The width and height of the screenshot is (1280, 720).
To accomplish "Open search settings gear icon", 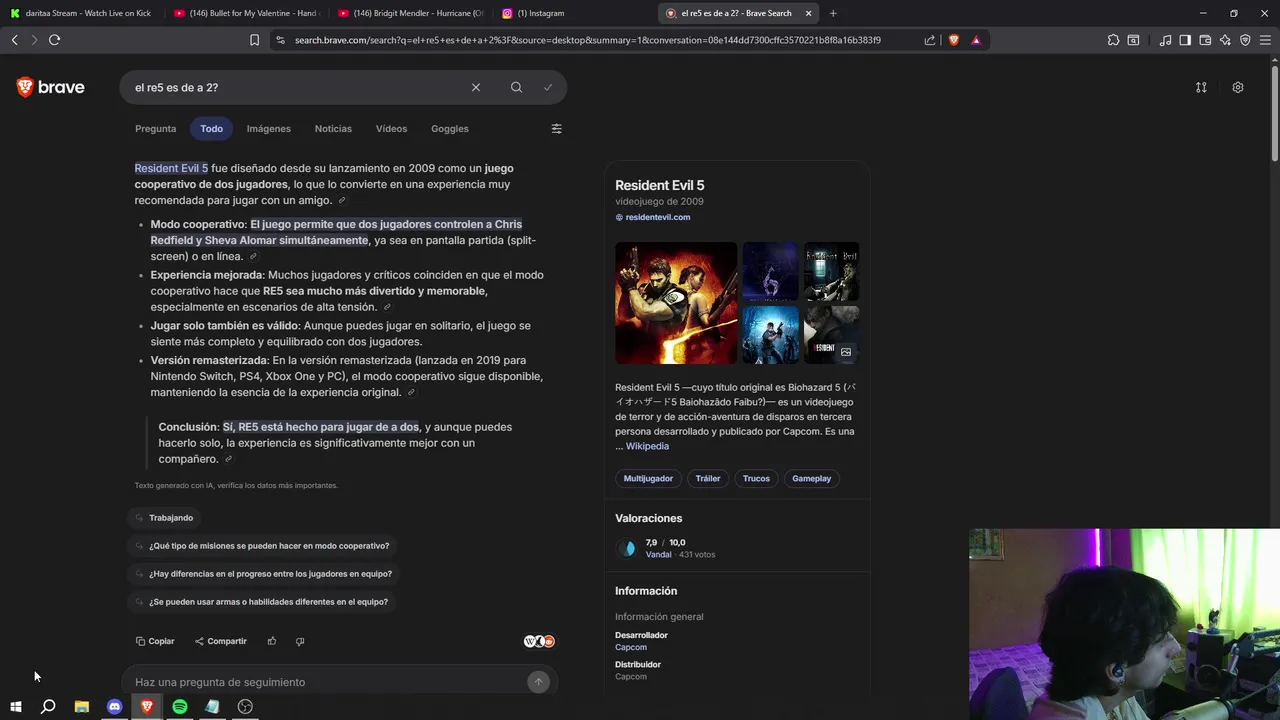I will coord(1238,87).
